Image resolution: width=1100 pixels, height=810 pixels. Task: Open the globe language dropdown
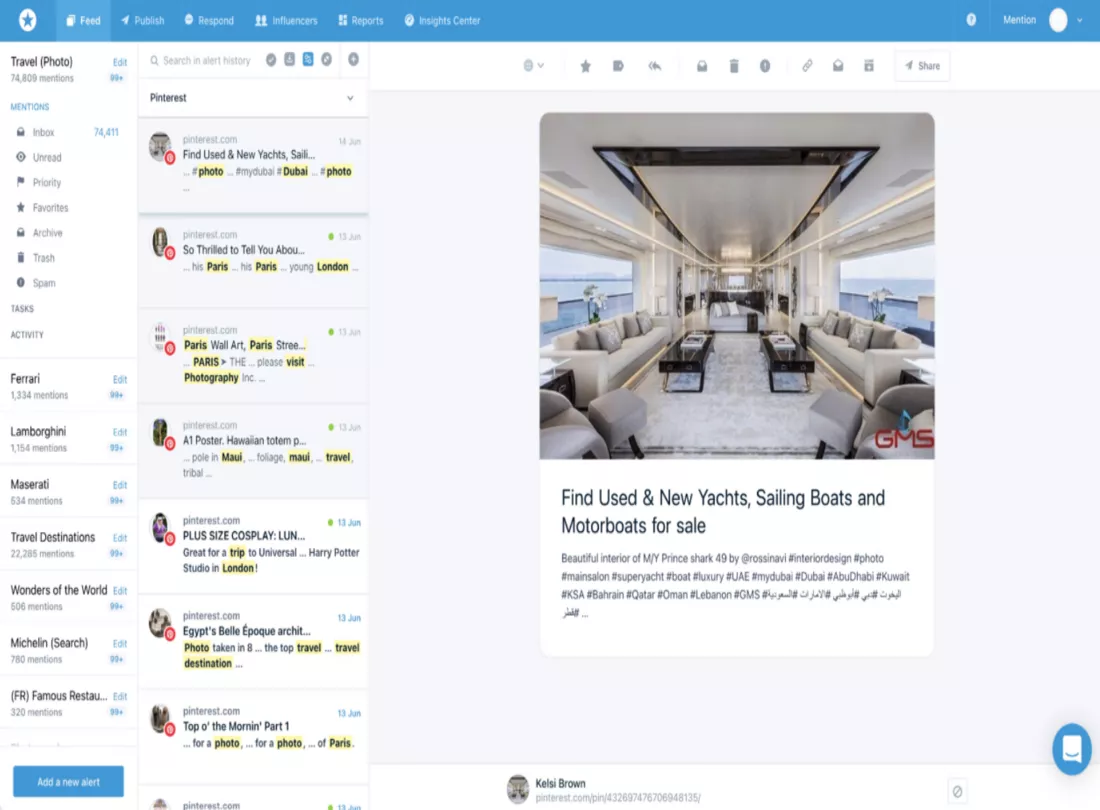click(x=533, y=66)
